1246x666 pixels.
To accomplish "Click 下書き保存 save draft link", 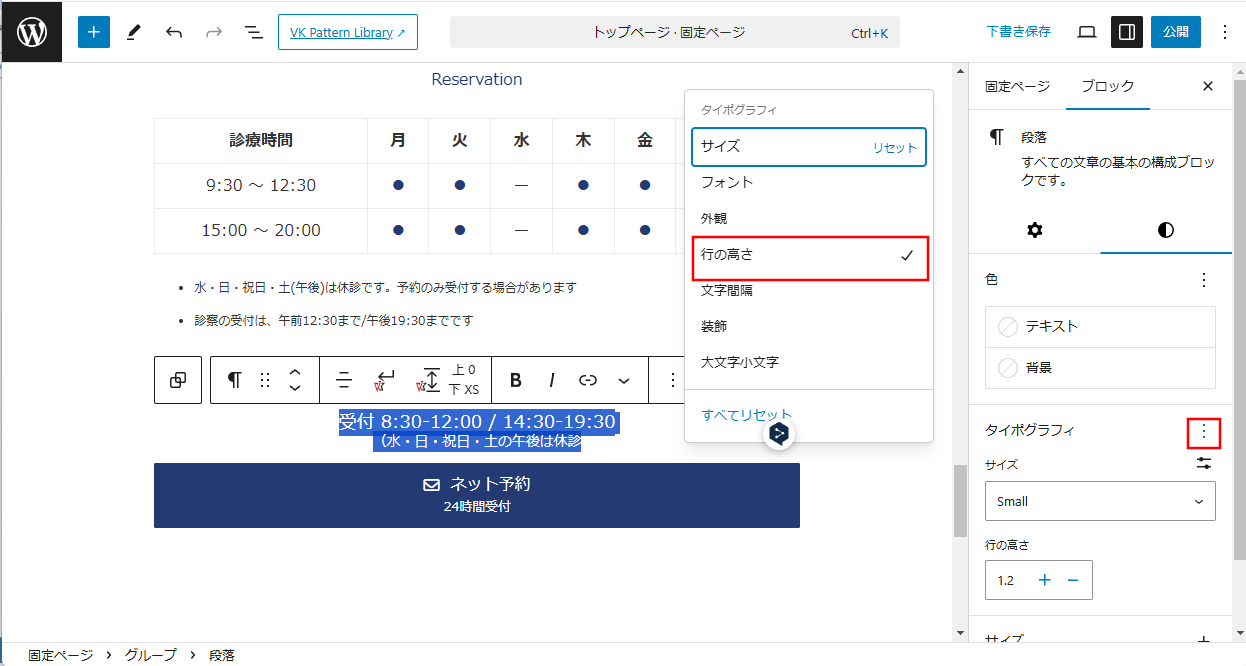I will pyautogui.click(x=1018, y=32).
